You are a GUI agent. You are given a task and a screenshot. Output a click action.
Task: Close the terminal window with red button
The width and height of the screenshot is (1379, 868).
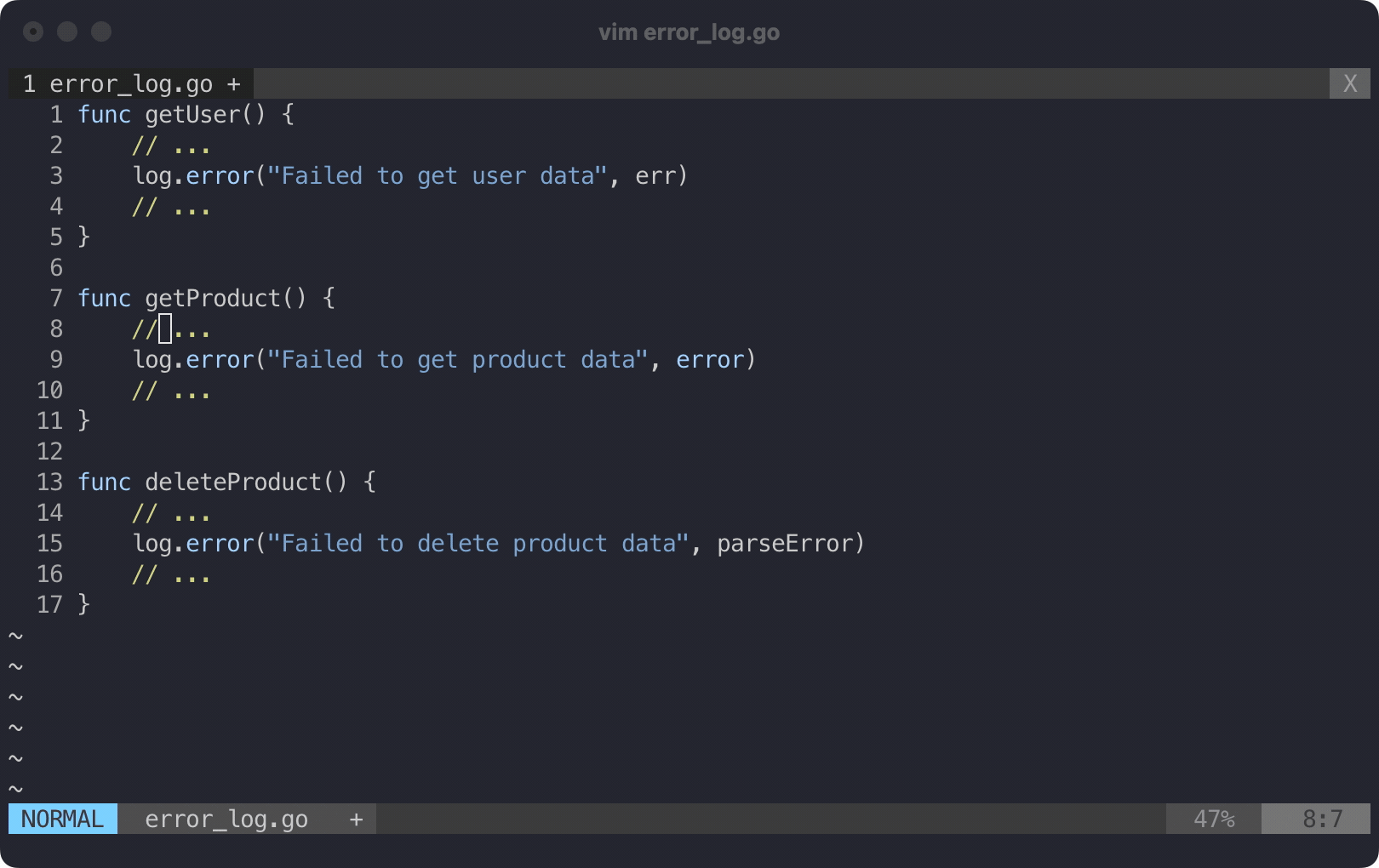pos(33,32)
